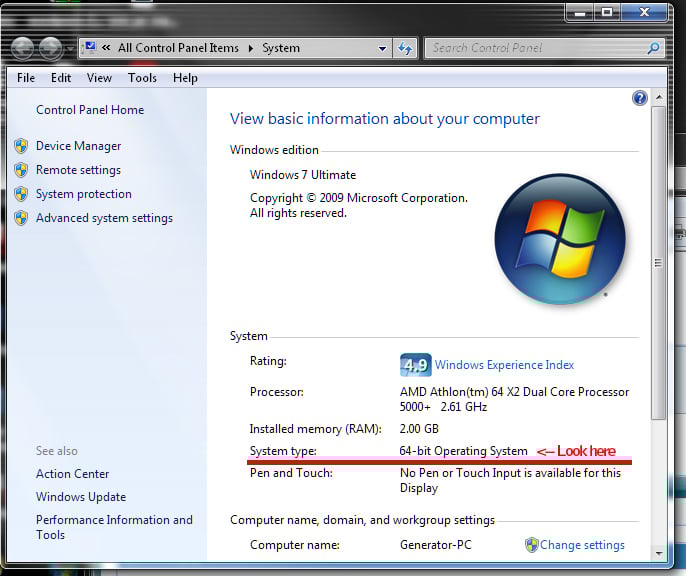Click the System breadcrumb in address bar
The width and height of the screenshot is (686, 576).
281,48
